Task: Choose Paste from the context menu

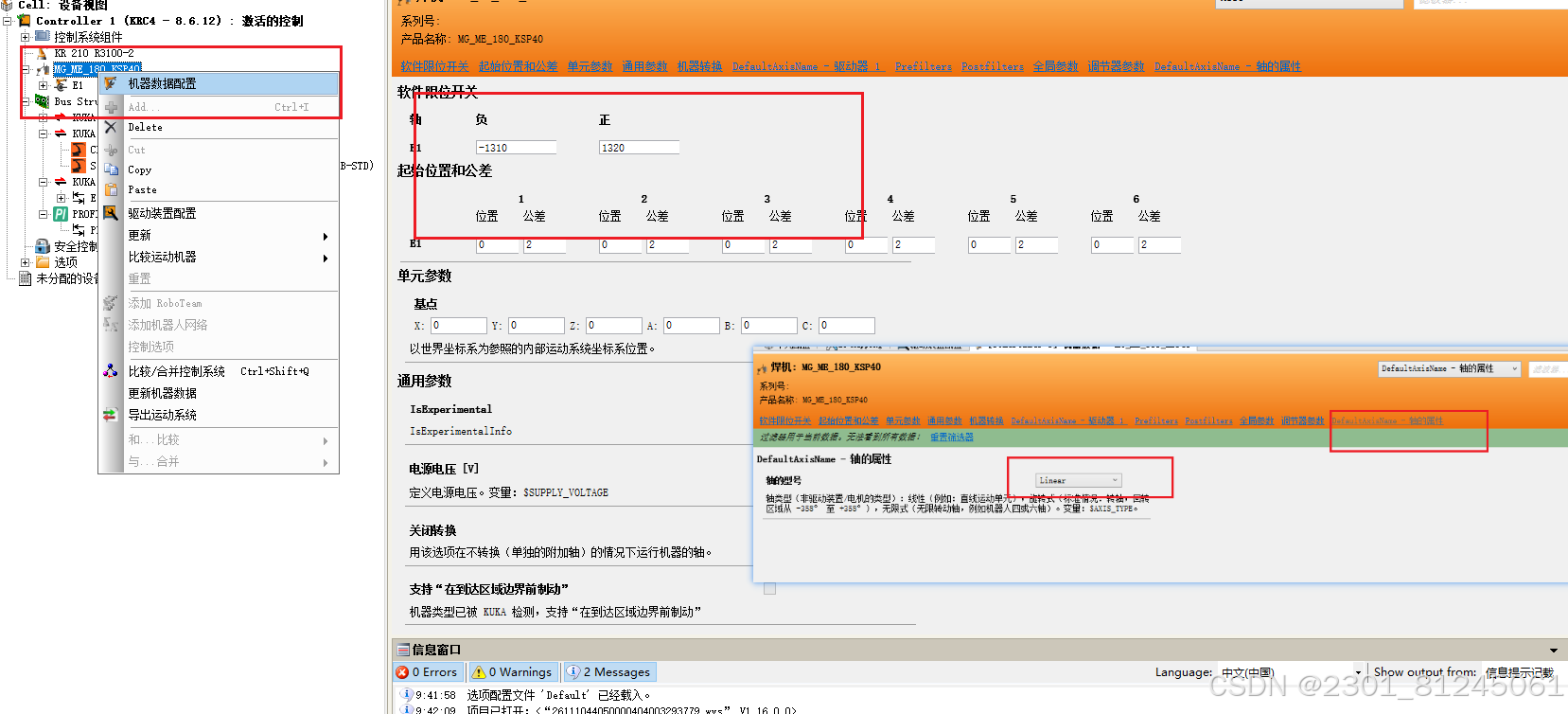Action: pyautogui.click(x=219, y=189)
